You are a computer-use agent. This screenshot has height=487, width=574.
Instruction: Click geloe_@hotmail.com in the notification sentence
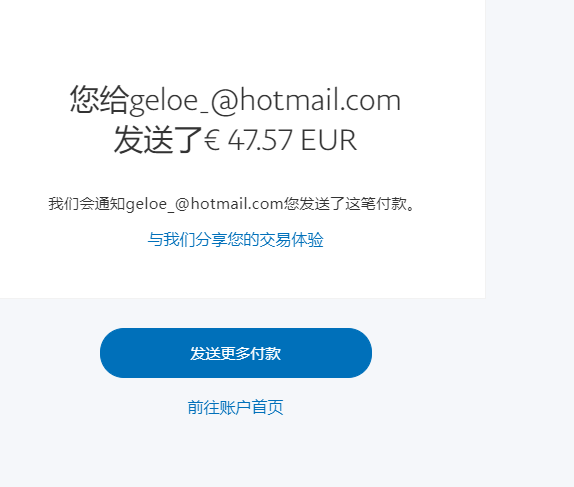point(204,204)
